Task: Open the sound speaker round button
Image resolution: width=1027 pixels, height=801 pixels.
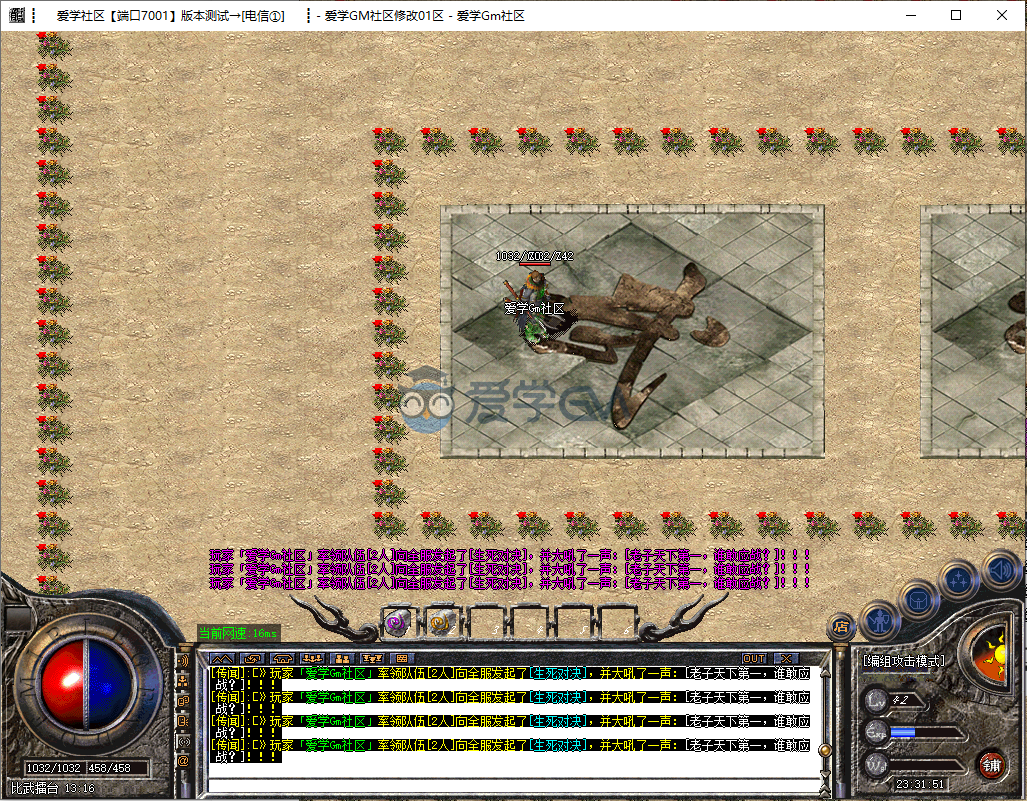Action: [1002, 570]
